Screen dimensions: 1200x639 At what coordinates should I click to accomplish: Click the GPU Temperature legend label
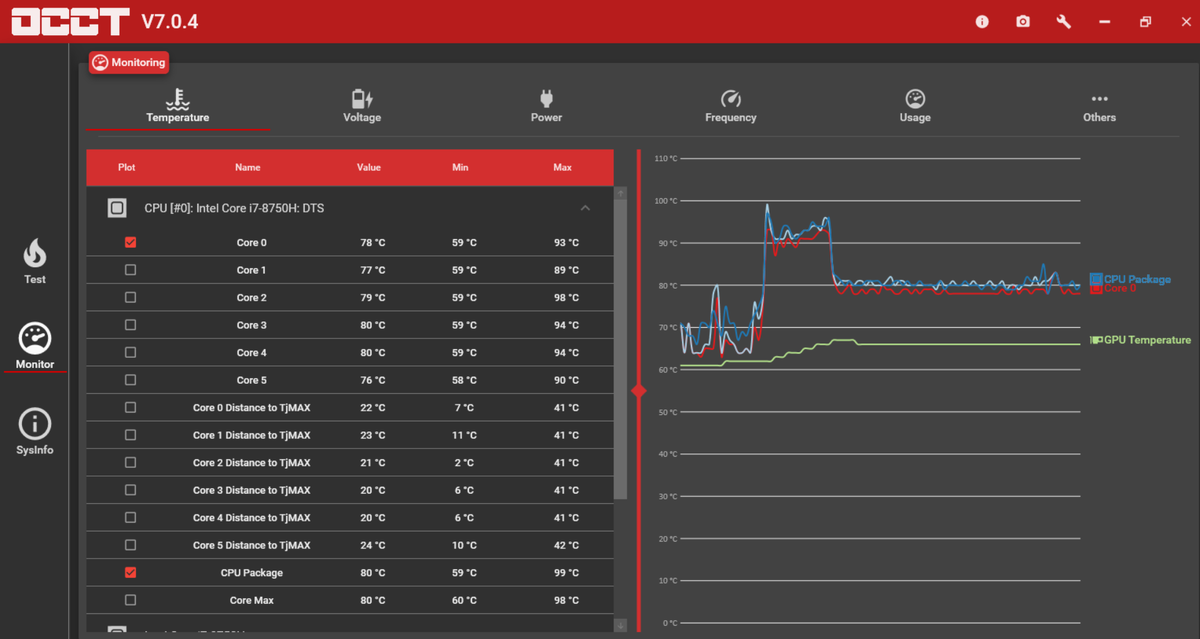[x=1147, y=340]
